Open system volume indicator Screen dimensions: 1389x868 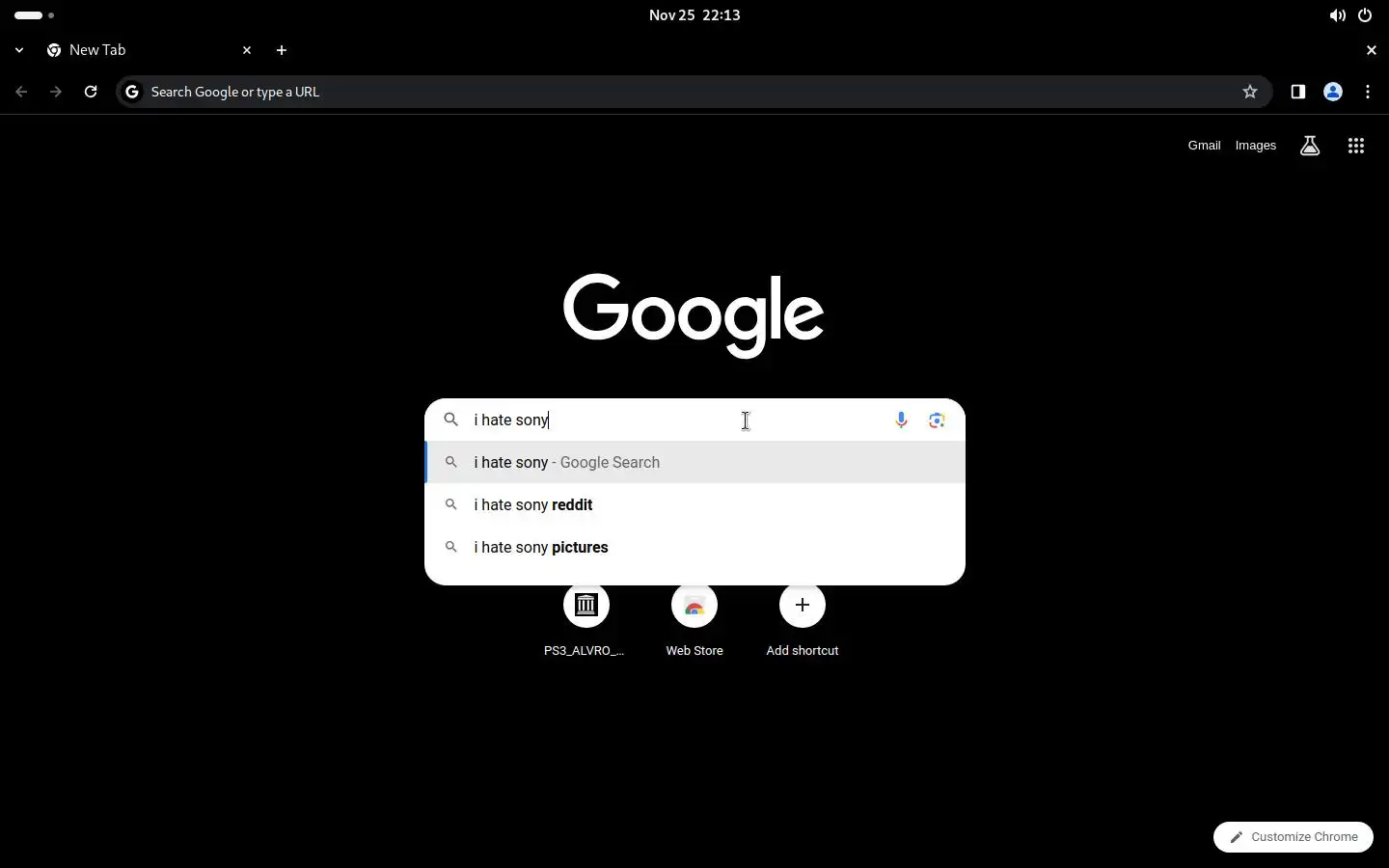(1337, 15)
